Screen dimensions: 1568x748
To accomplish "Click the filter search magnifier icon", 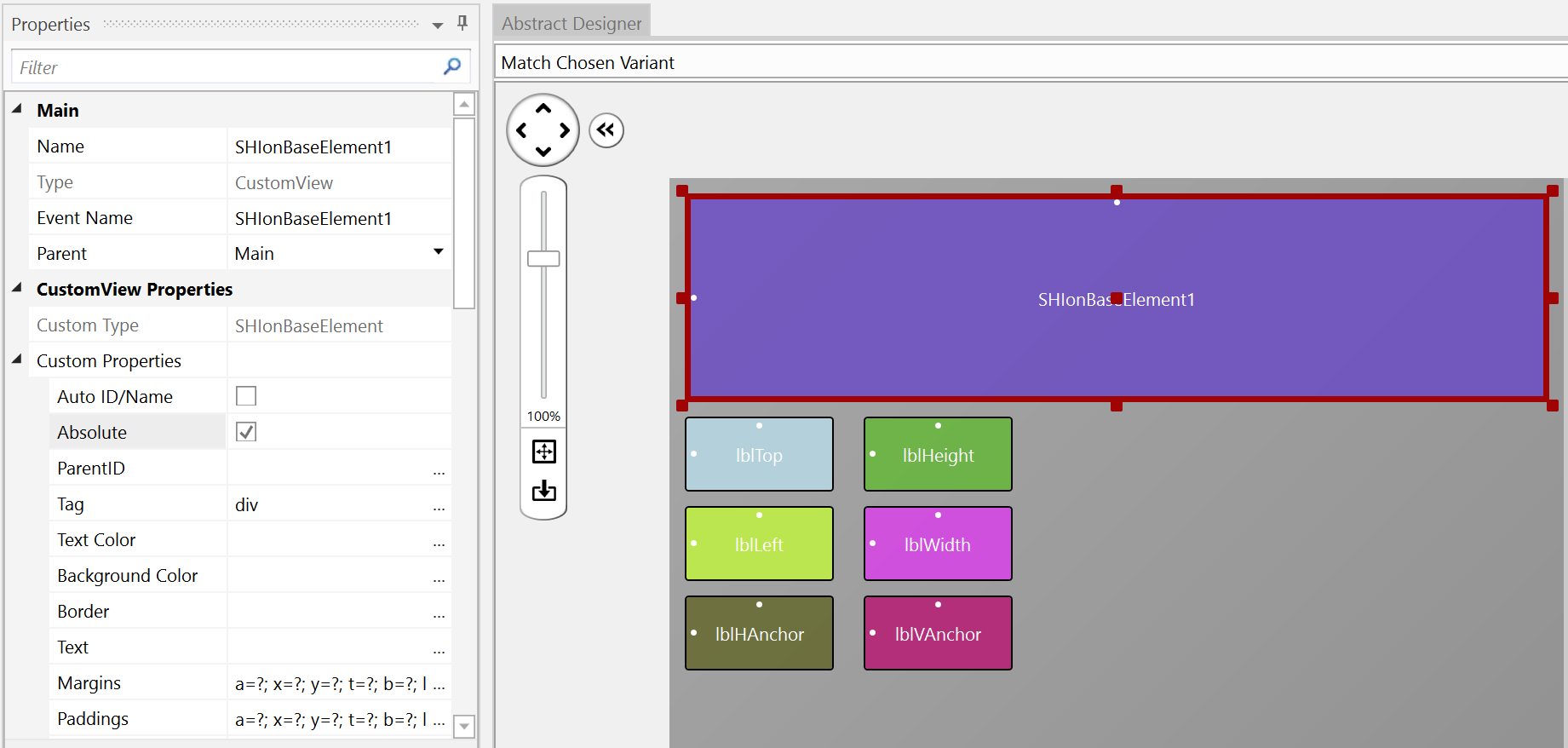I will [x=452, y=66].
